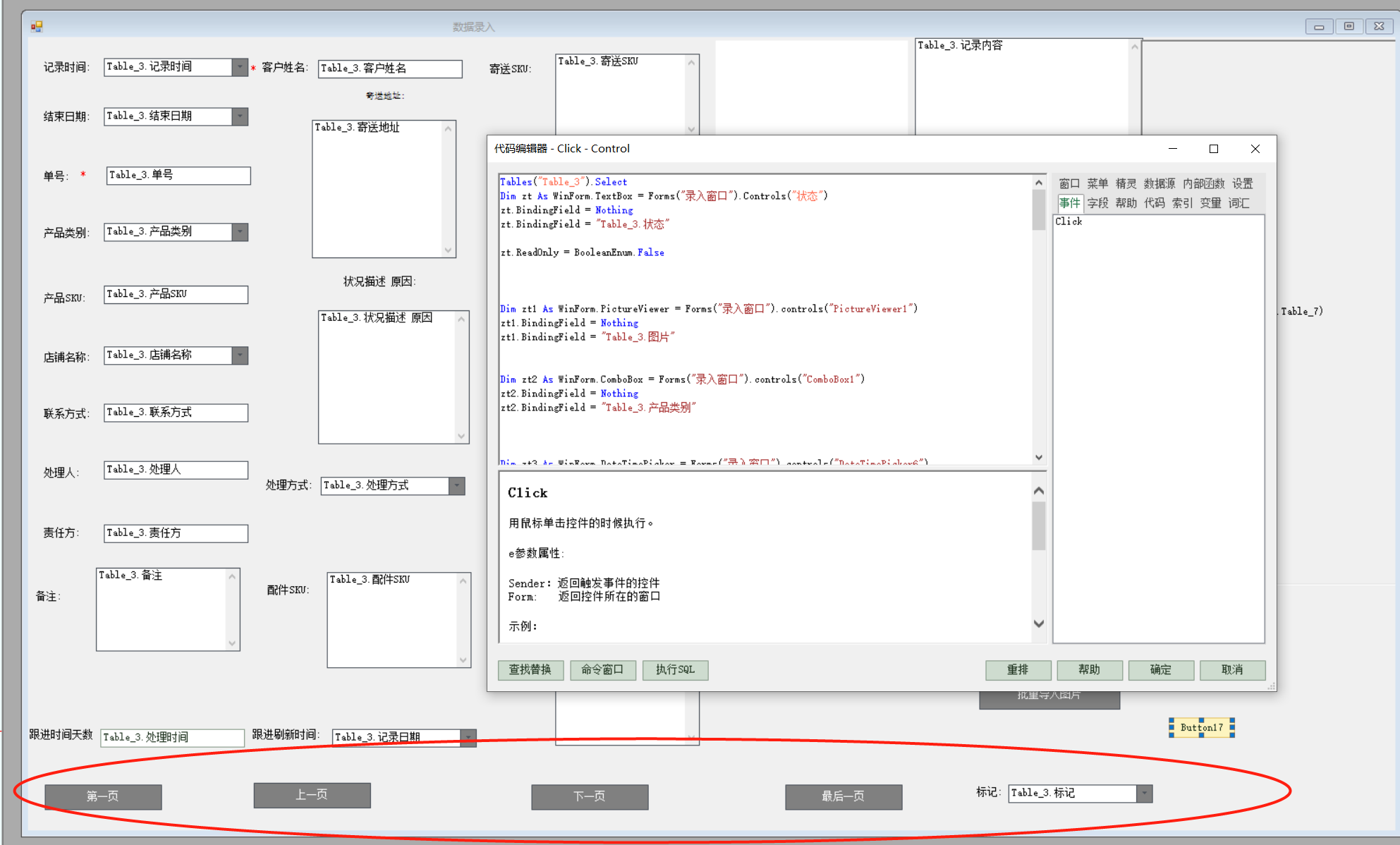Close the code editor dialog

(1255, 149)
